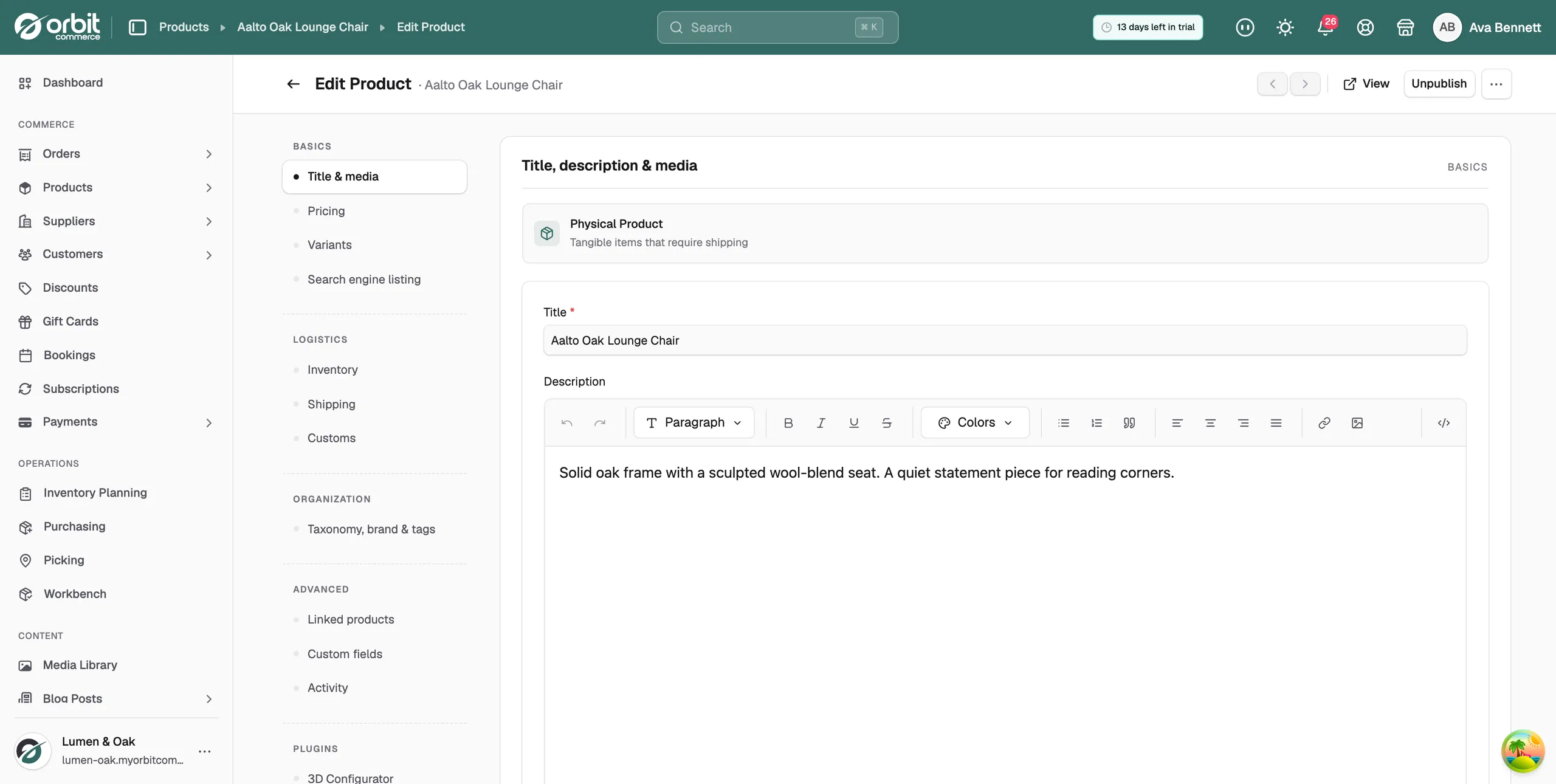The width and height of the screenshot is (1556, 784).
Task: Toggle bold formatting
Action: (x=788, y=423)
